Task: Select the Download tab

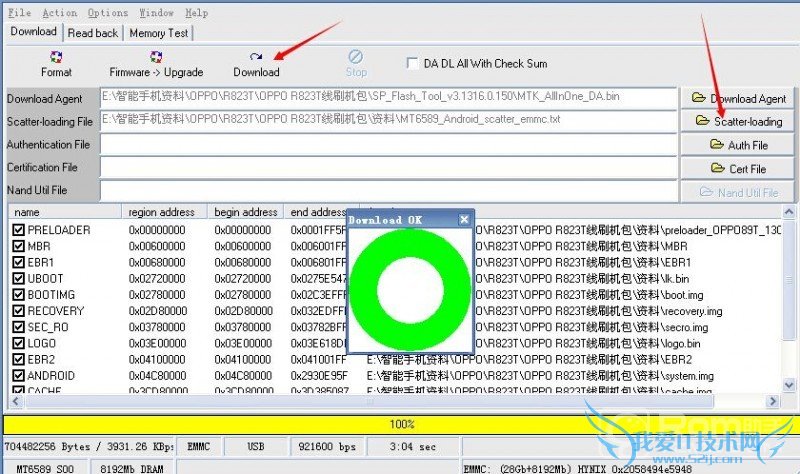Action: [x=34, y=32]
